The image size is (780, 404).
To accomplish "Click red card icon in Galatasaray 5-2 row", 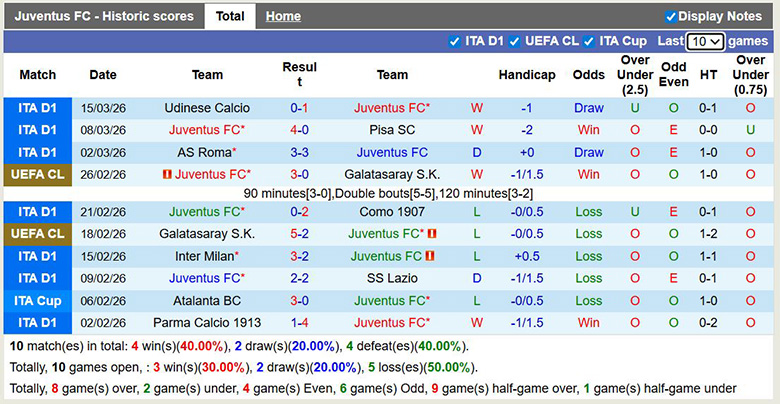I will click(x=432, y=234).
